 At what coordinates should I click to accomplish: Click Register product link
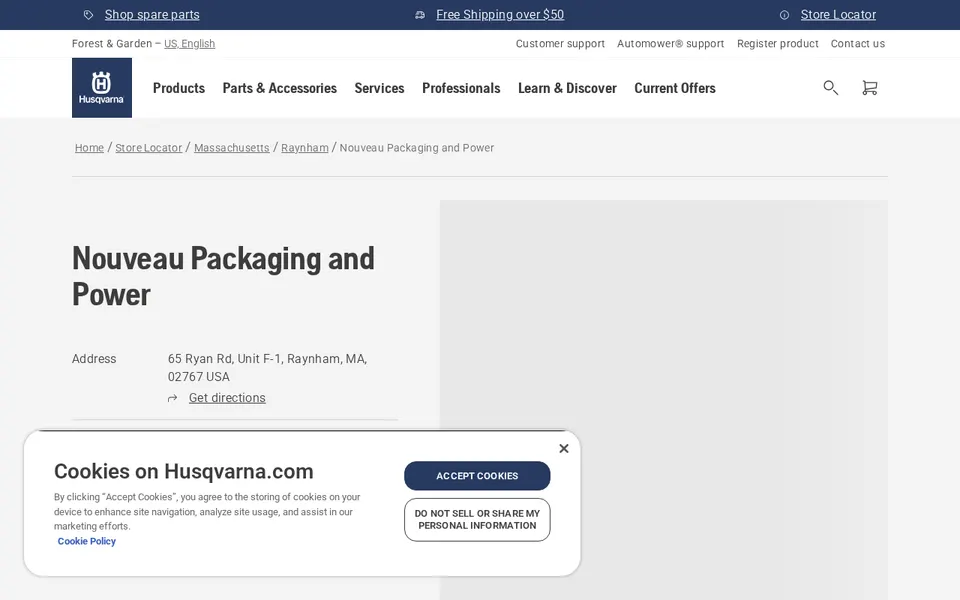tap(778, 43)
